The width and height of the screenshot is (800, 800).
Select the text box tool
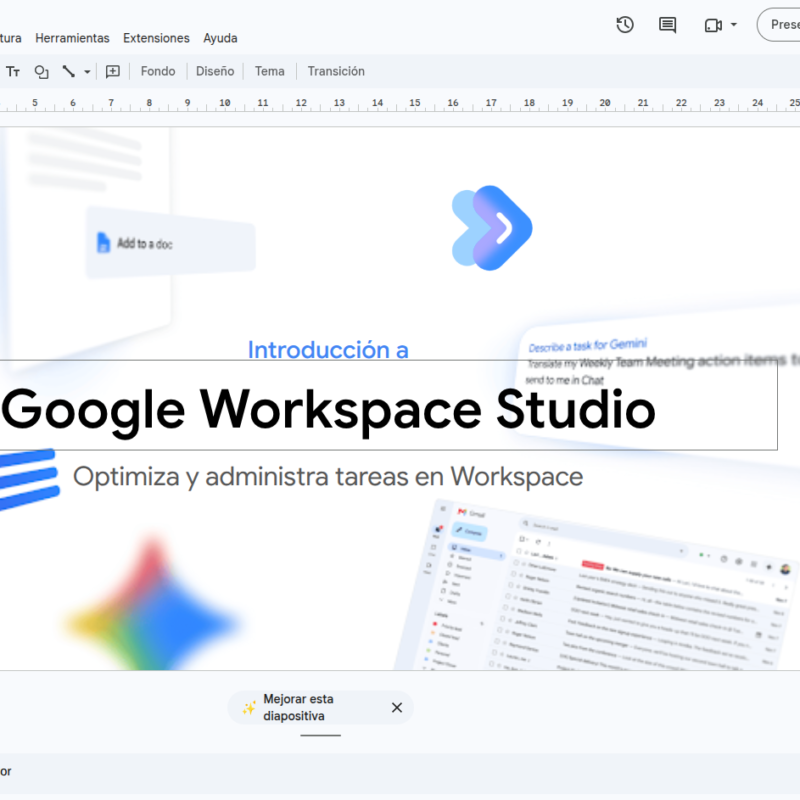point(13,71)
